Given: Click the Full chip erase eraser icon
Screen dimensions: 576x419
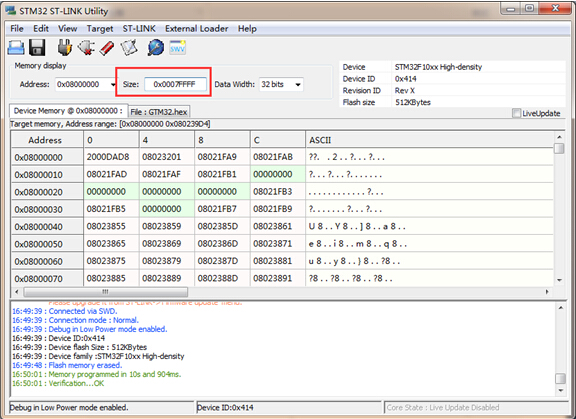Looking at the screenshot, I should click(107, 48).
